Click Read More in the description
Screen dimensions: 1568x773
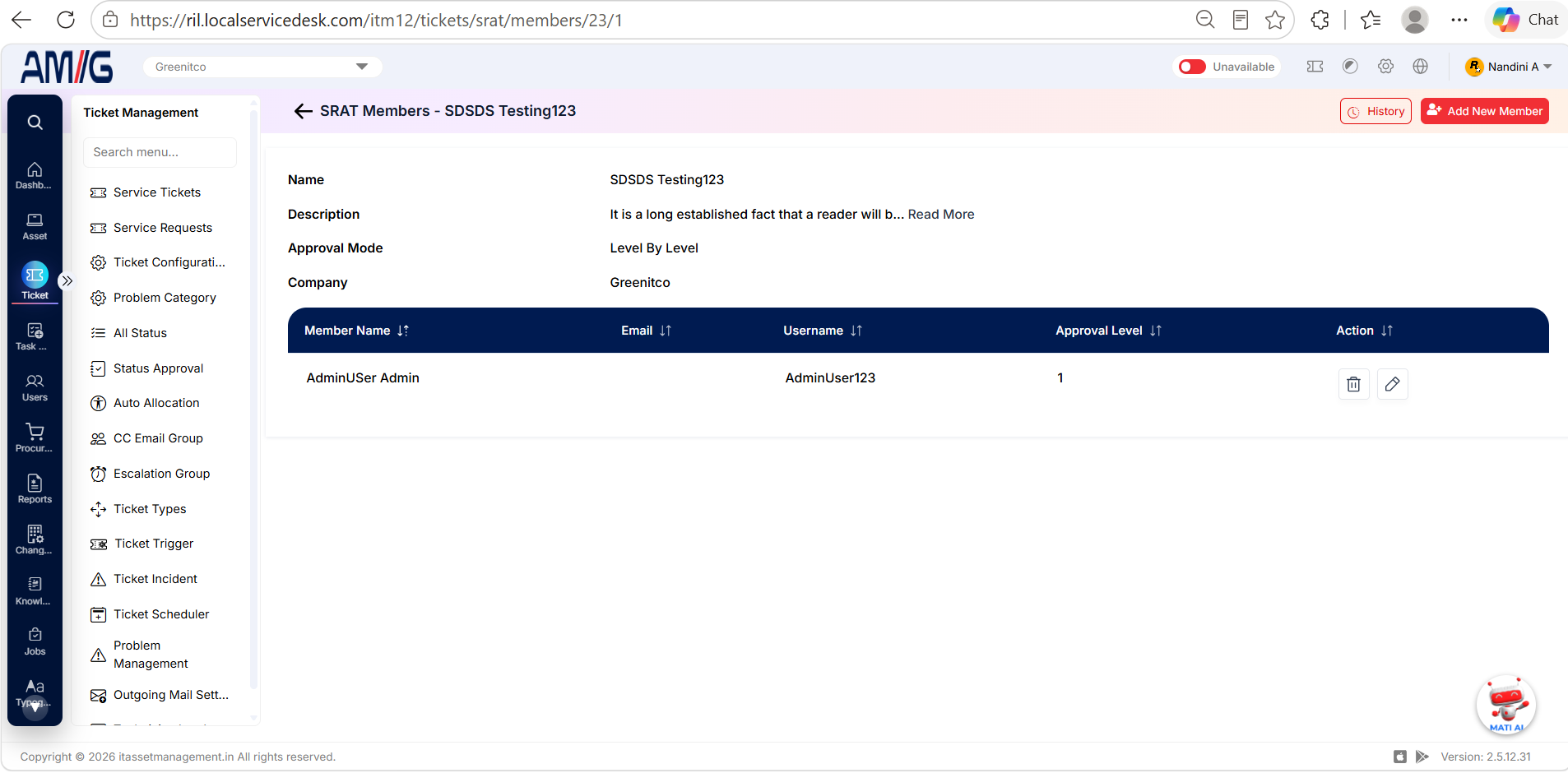point(941,214)
